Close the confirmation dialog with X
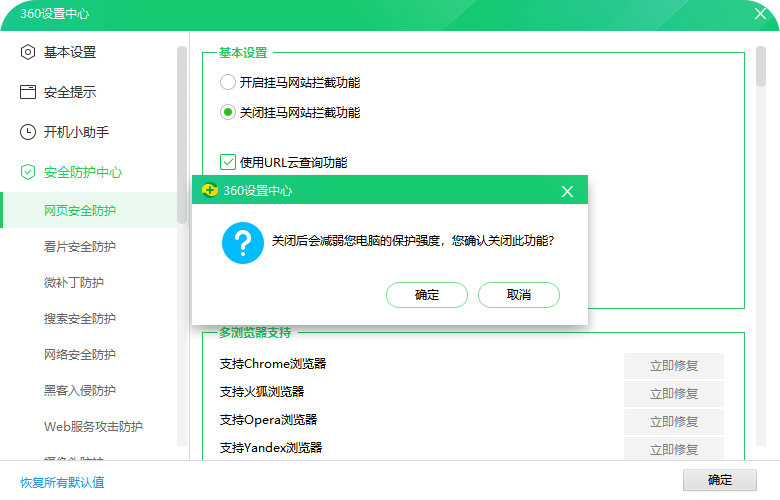Image resolution: width=780 pixels, height=500 pixels. pos(567,191)
